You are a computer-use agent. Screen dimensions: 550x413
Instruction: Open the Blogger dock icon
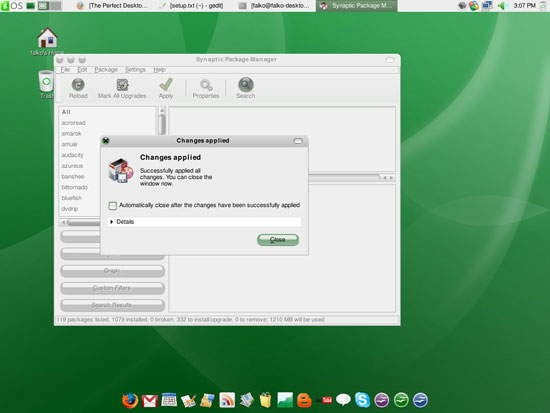(x=304, y=400)
